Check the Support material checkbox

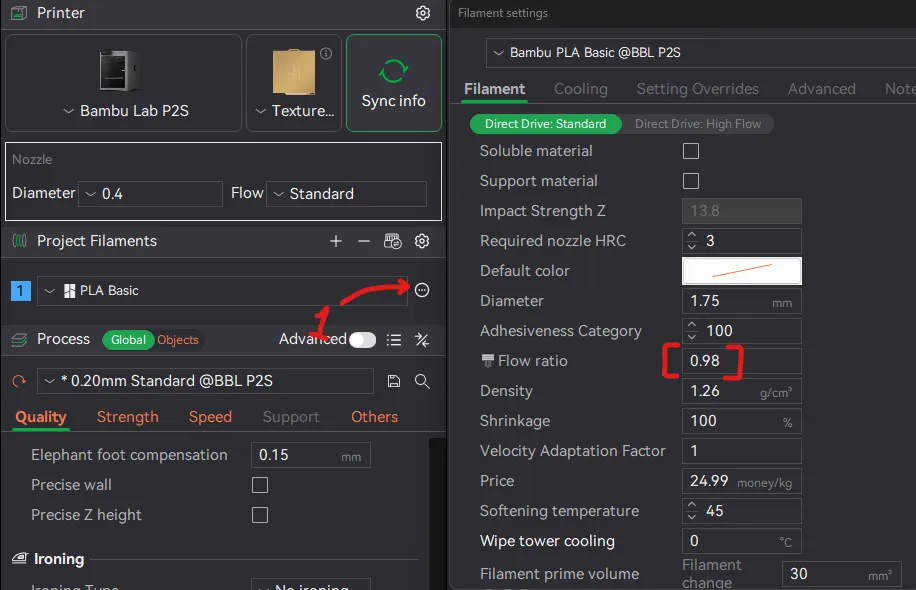pos(691,181)
